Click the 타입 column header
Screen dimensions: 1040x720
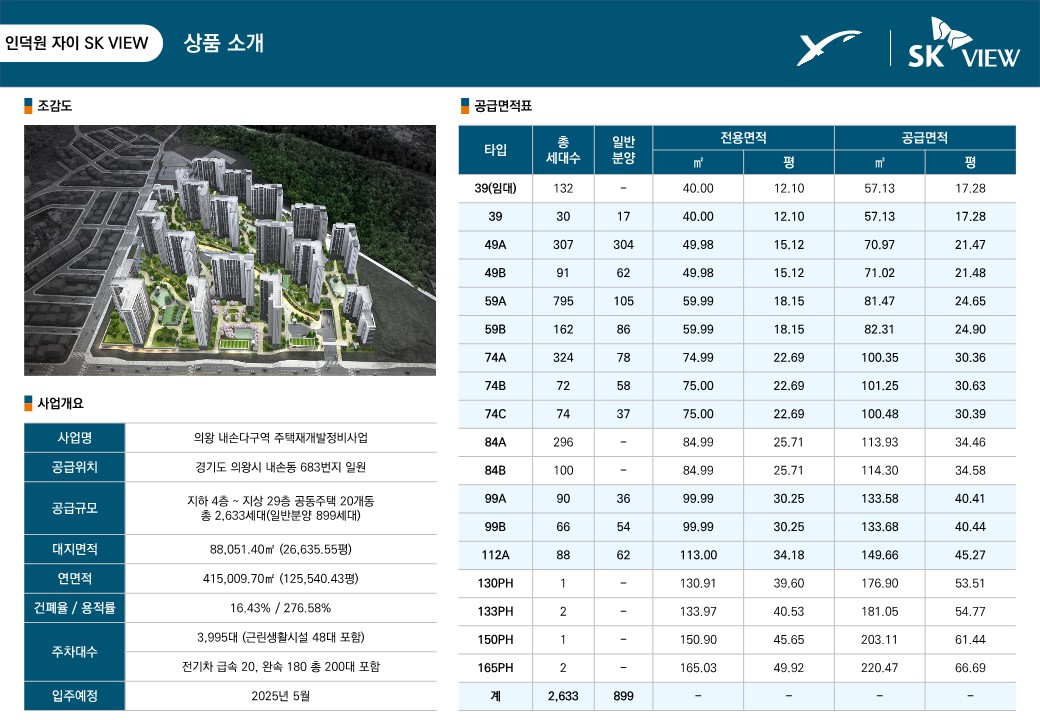[x=495, y=150]
